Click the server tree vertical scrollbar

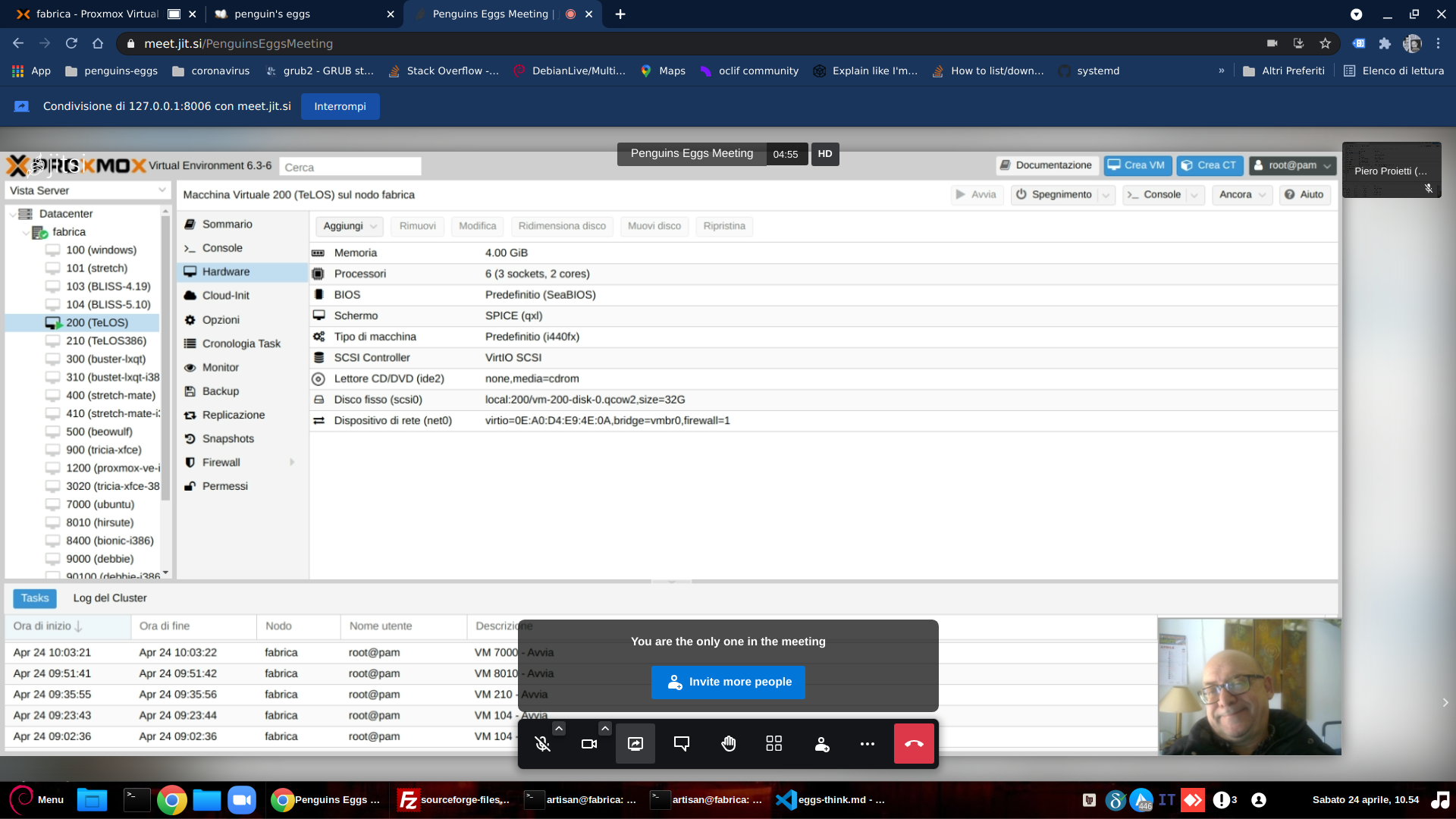165,359
